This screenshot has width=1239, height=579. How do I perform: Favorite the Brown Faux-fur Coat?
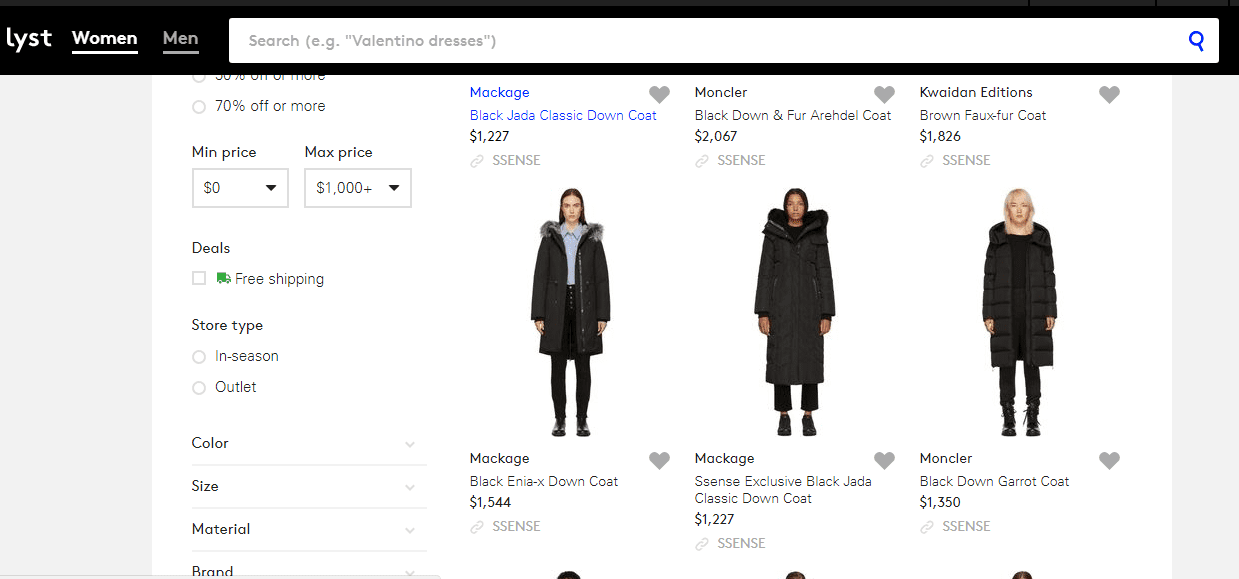point(1109,94)
